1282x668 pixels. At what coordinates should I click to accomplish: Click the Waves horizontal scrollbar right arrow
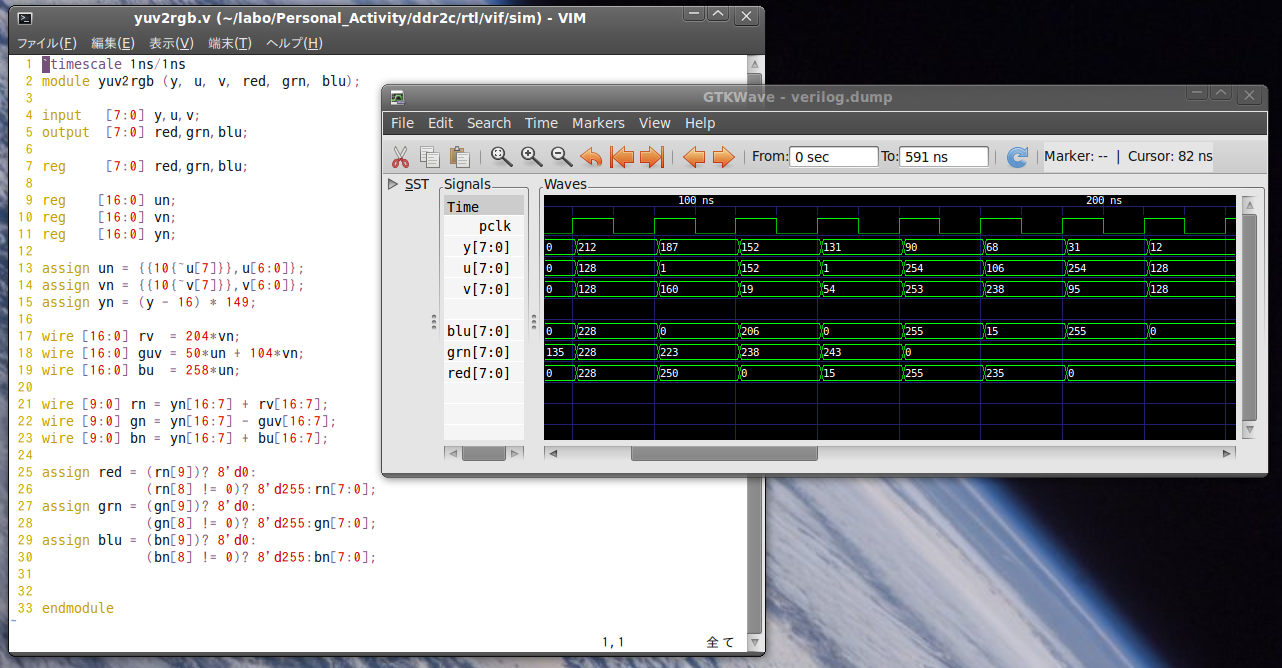tap(1228, 453)
